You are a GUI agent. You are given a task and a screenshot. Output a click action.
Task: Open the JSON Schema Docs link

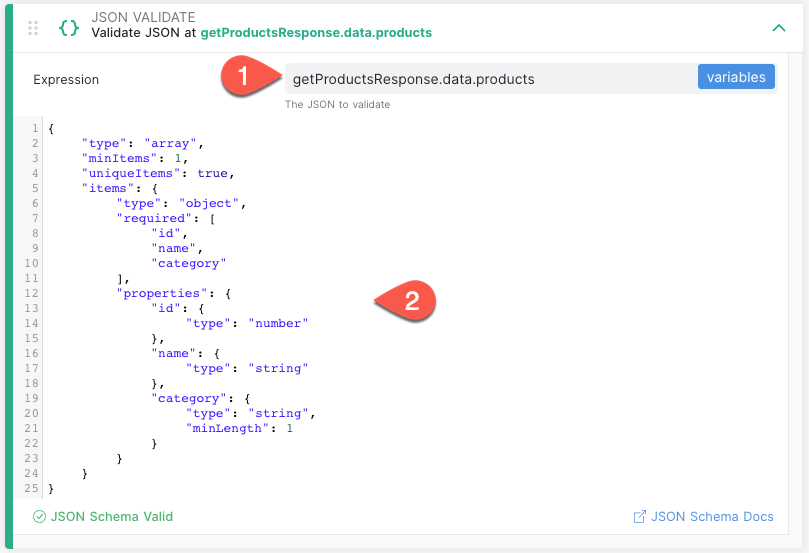point(712,516)
